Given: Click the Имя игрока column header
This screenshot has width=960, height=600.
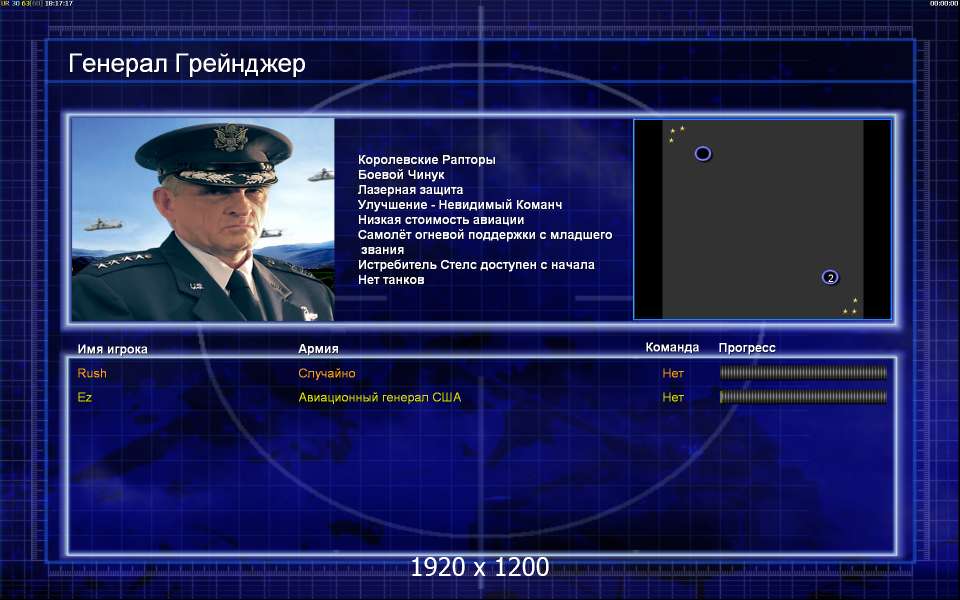Looking at the screenshot, I should point(112,349).
